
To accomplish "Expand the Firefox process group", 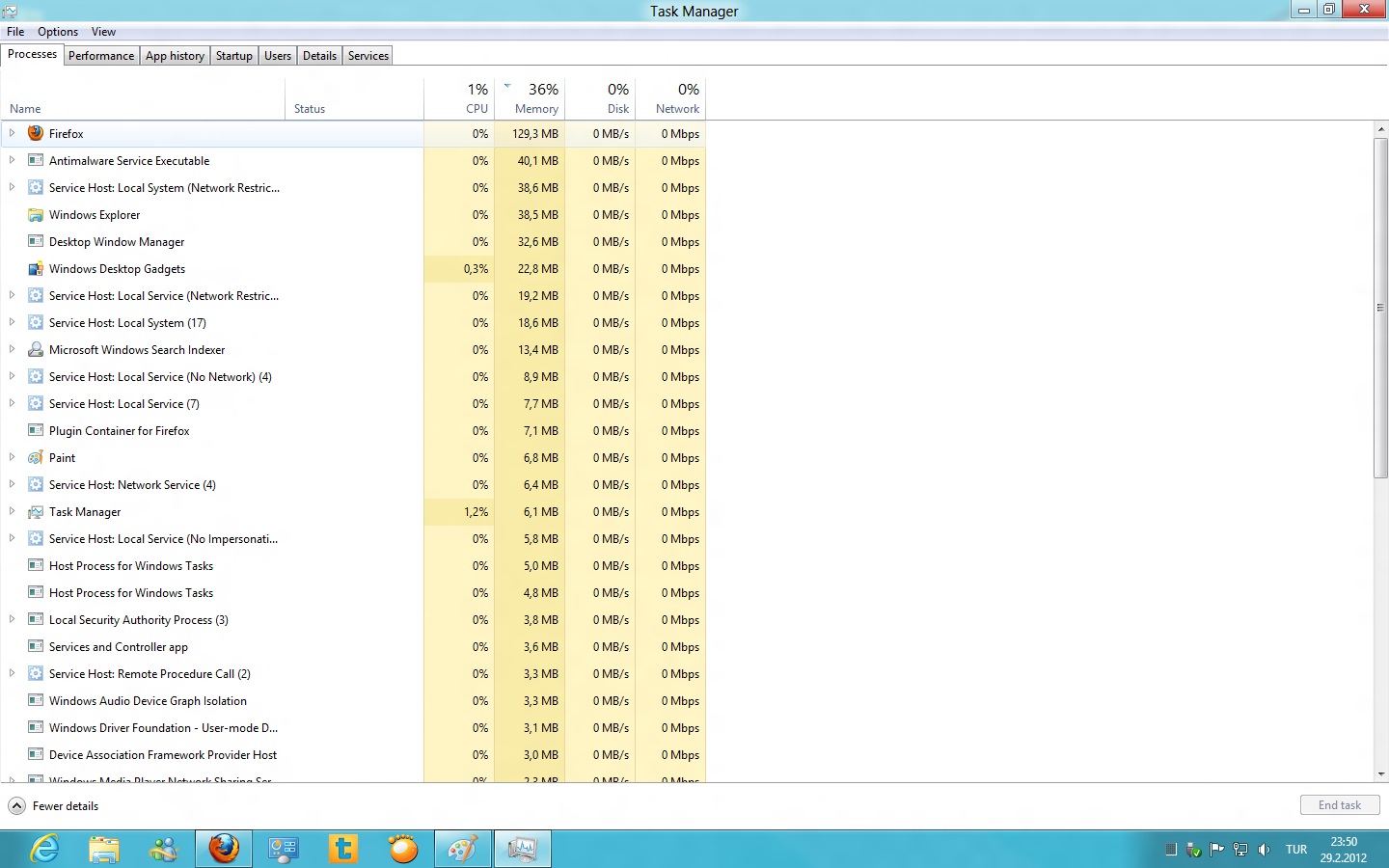I will pyautogui.click(x=12, y=133).
